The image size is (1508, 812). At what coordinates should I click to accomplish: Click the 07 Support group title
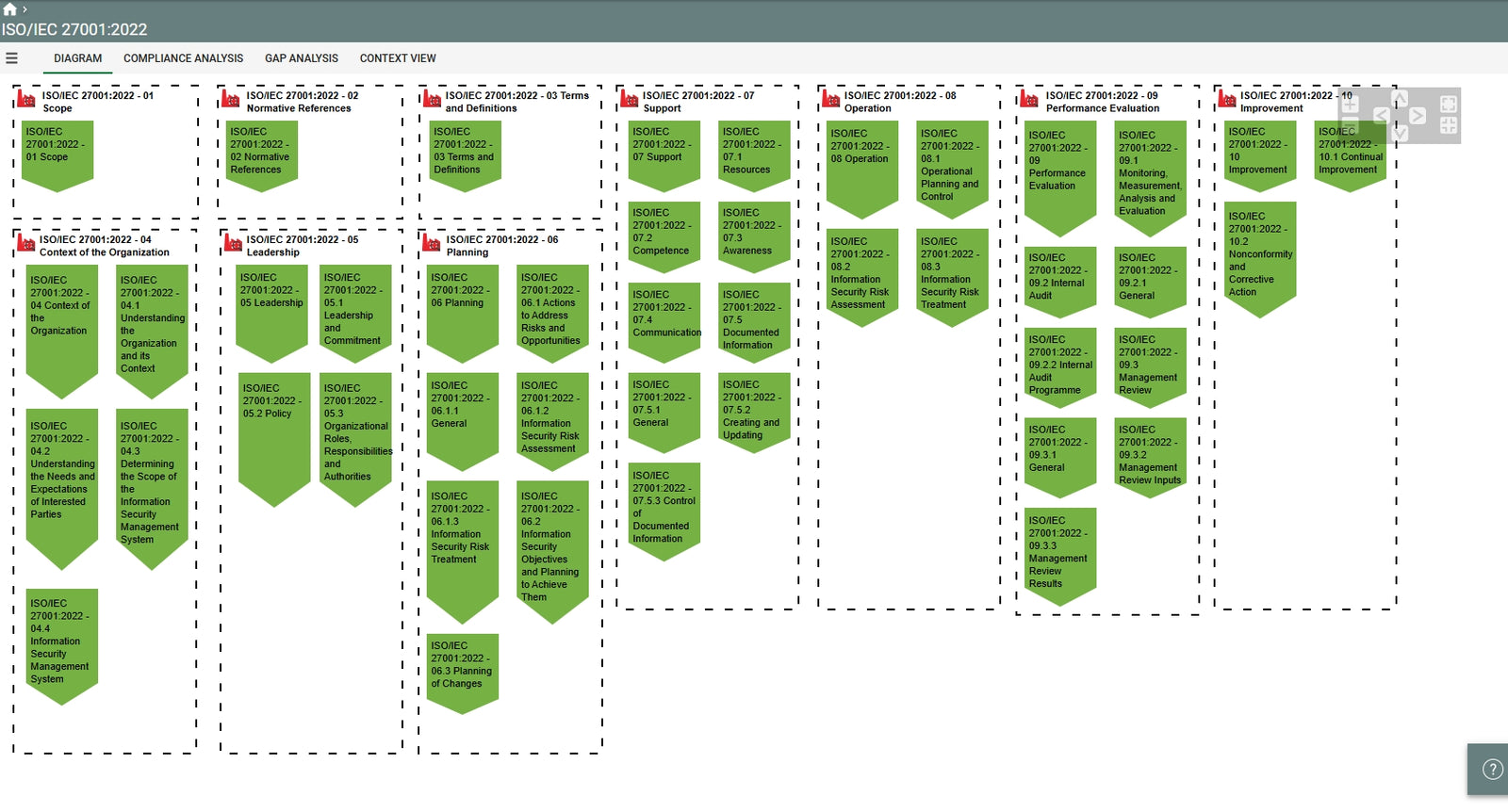point(697,102)
